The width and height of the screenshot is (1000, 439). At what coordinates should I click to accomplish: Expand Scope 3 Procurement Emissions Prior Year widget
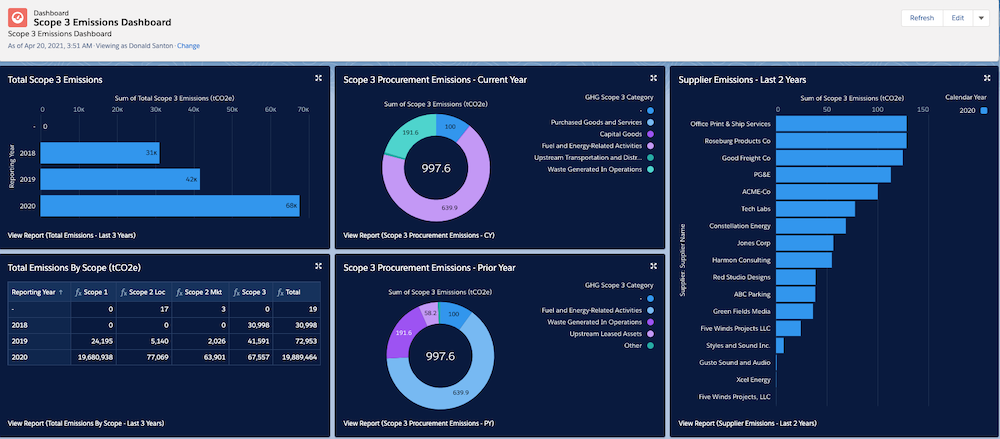tap(653, 266)
